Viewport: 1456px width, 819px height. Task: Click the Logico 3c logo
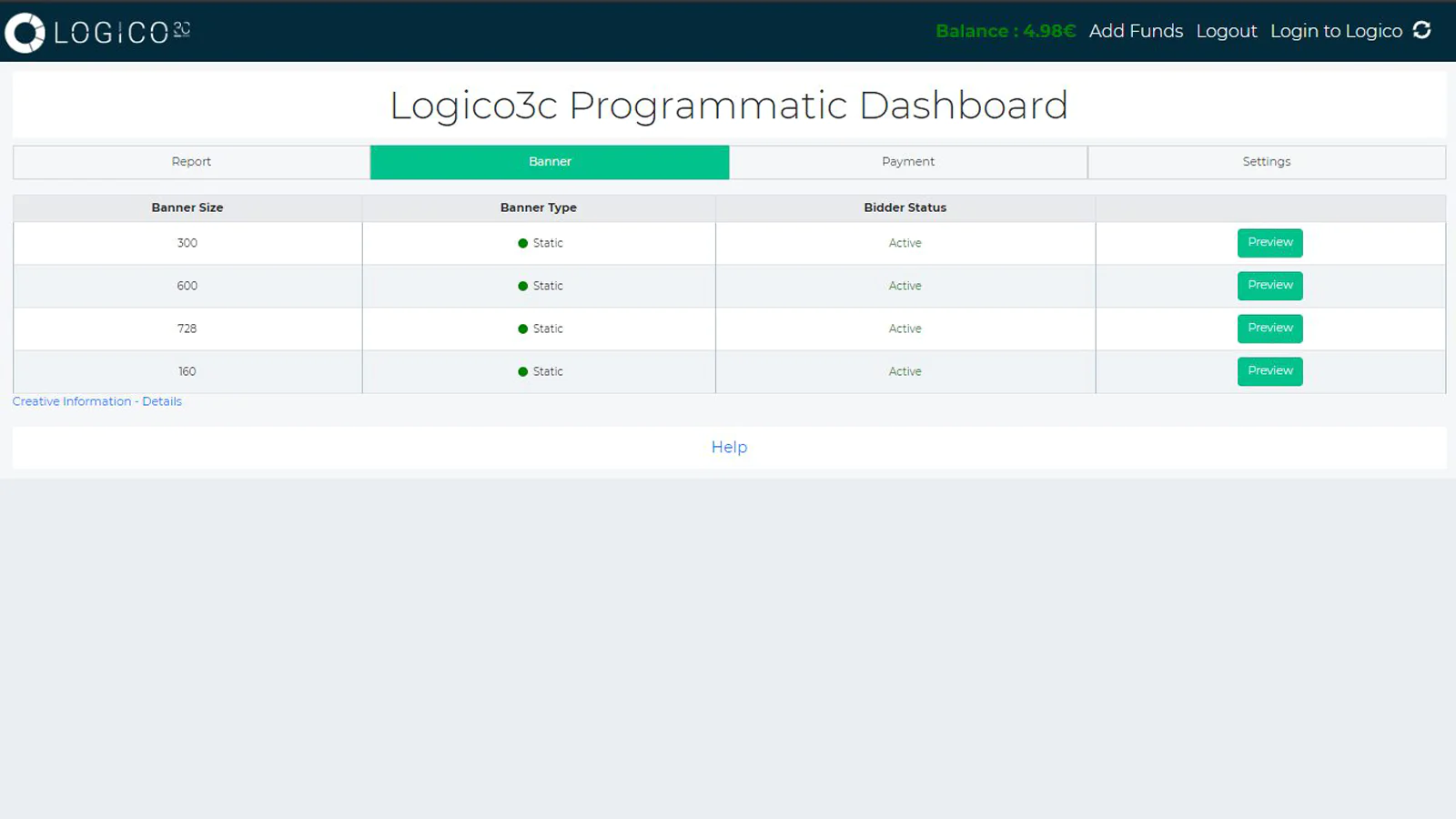pos(97,33)
